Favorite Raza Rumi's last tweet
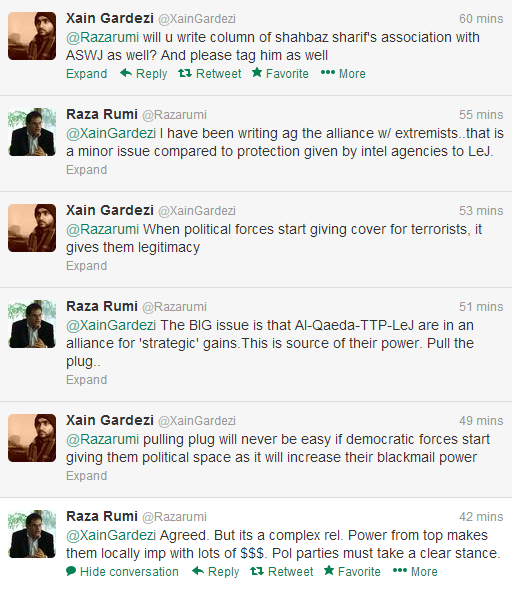512x591 pixels. pos(352,571)
